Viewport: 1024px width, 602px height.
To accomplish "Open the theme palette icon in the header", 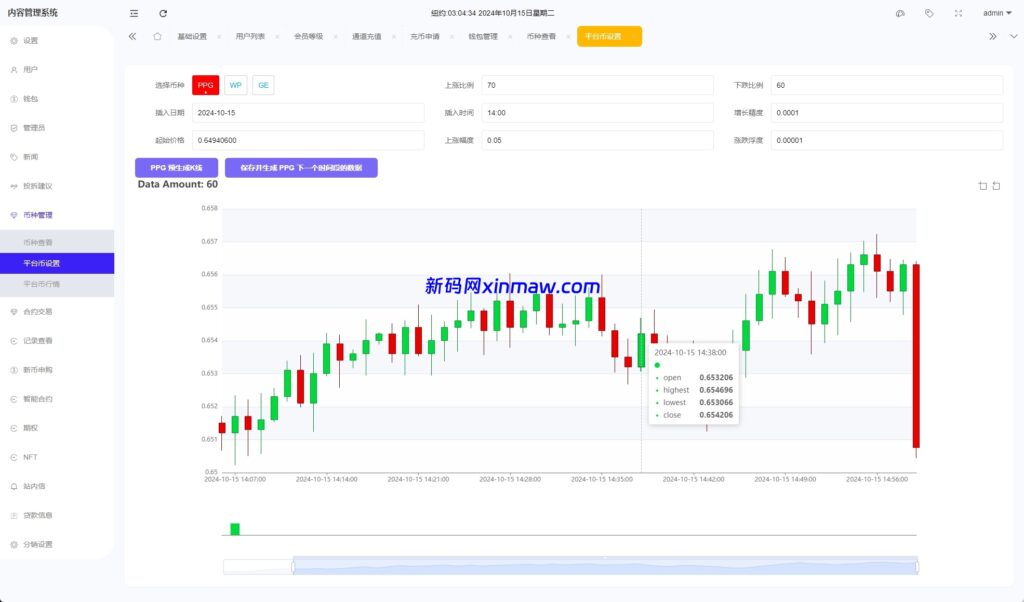I will [x=900, y=13].
